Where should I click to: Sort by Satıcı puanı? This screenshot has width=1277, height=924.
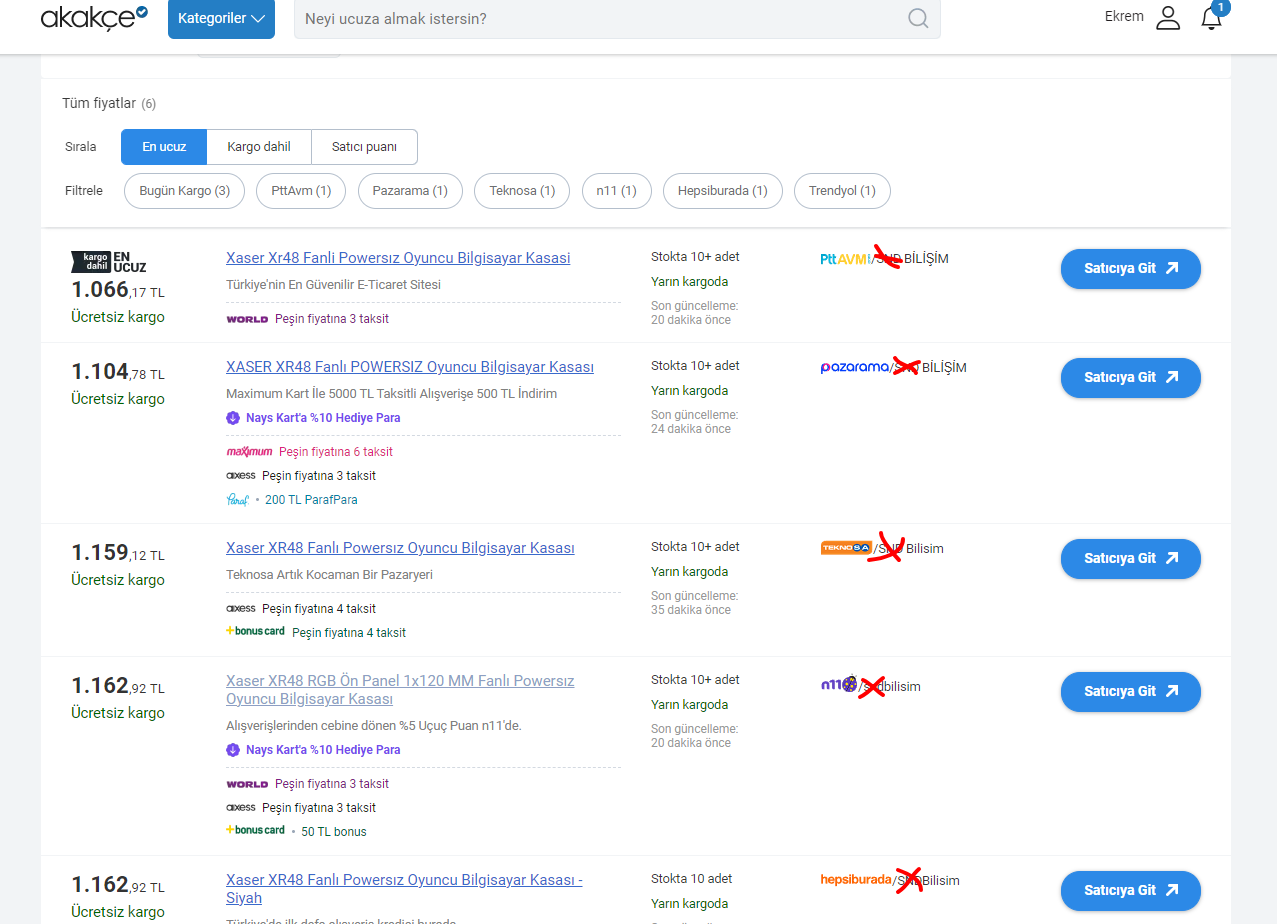pyautogui.click(x=364, y=147)
